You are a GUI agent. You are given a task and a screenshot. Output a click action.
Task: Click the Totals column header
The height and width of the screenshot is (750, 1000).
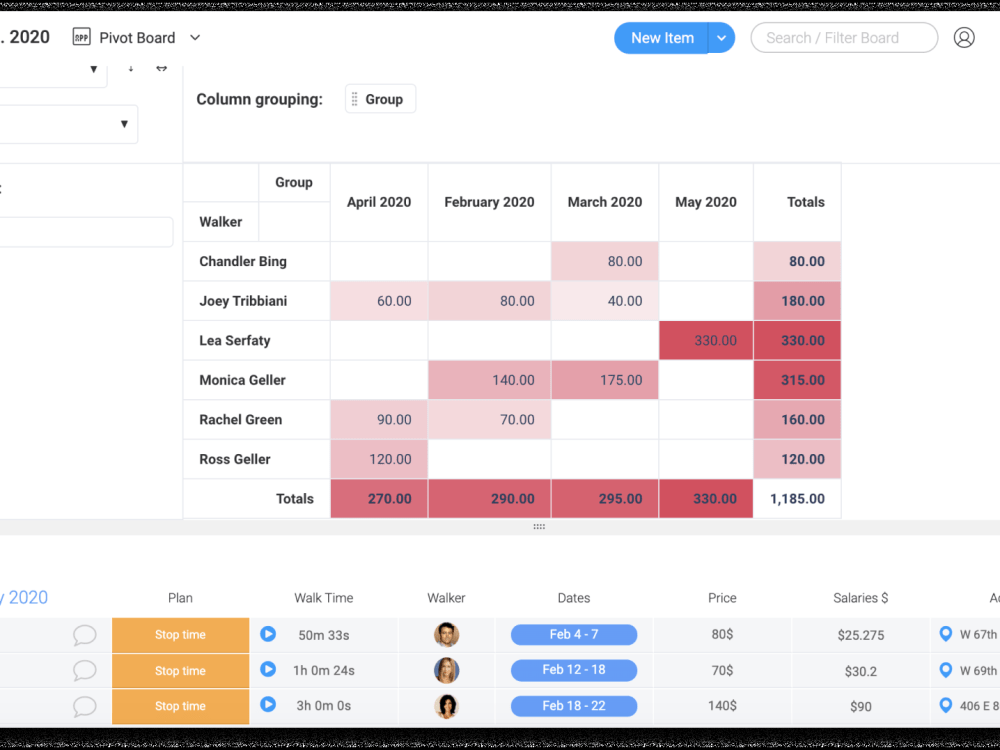tap(797, 202)
